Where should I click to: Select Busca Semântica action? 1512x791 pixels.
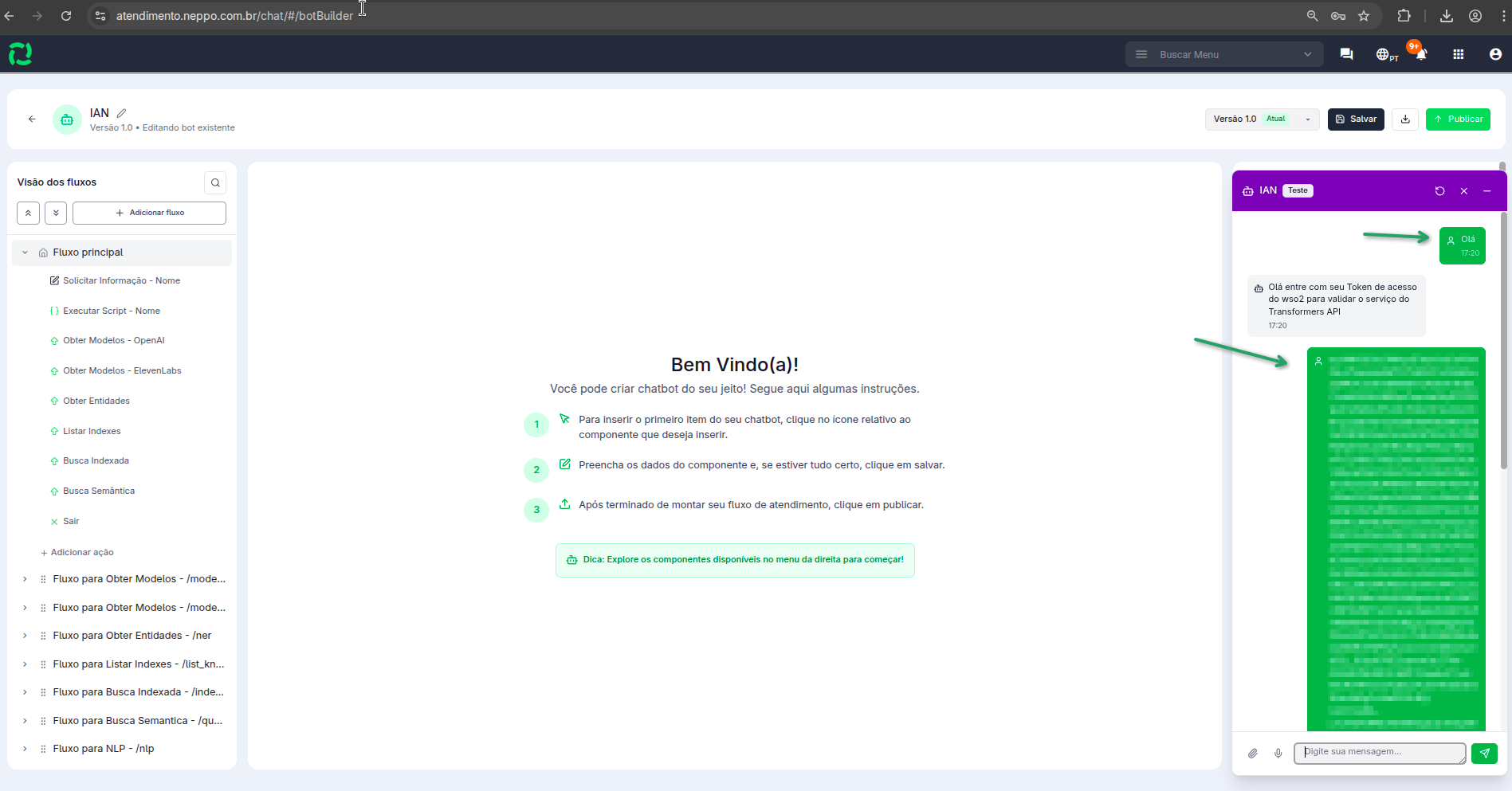pyautogui.click(x=99, y=491)
